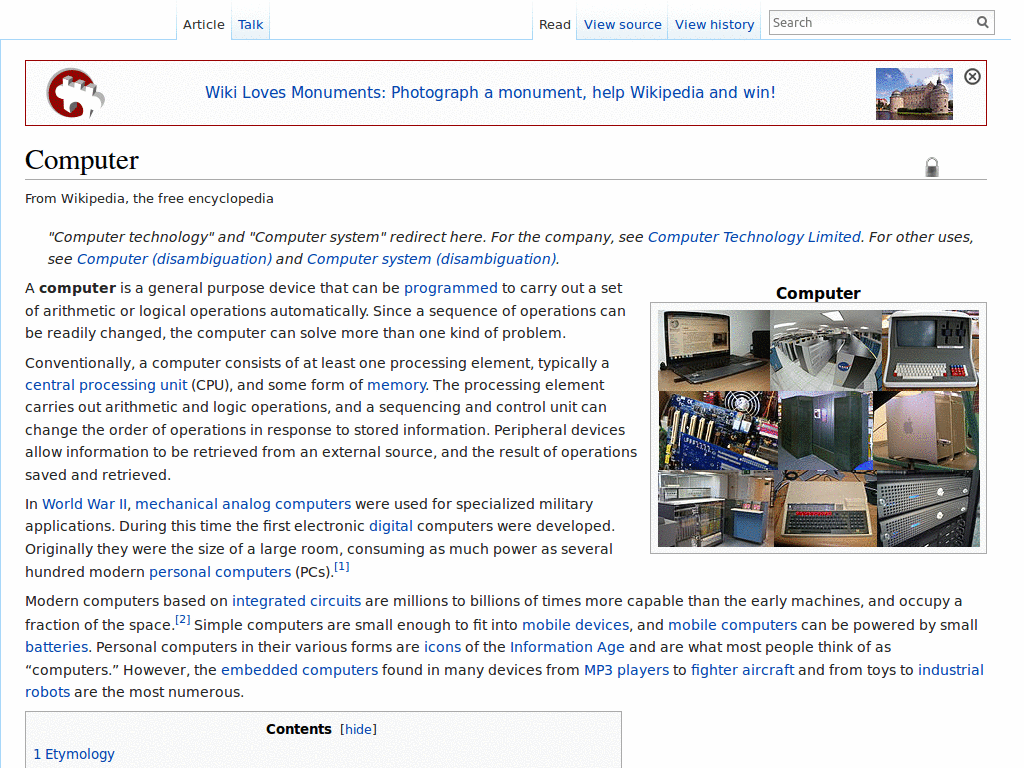The height and width of the screenshot is (768, 1024).
Task: Open the mobile computers link
Action: pyautogui.click(x=732, y=625)
